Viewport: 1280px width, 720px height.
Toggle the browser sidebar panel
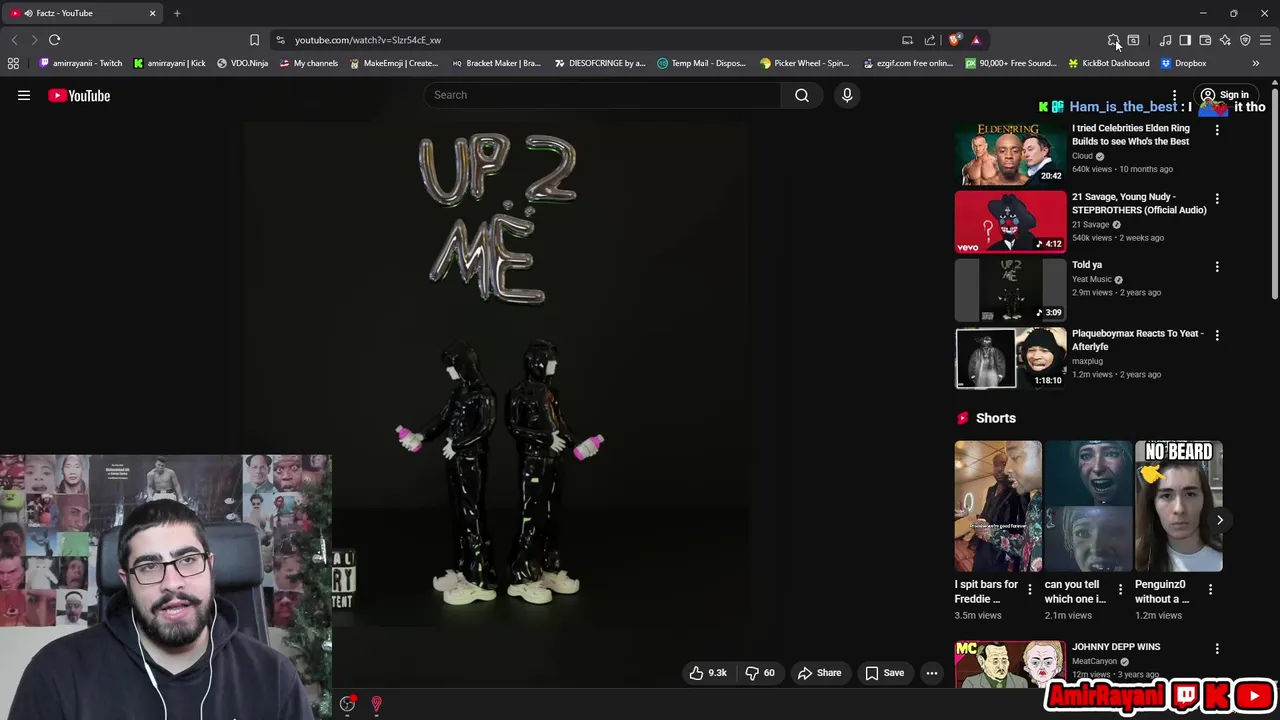1185,40
